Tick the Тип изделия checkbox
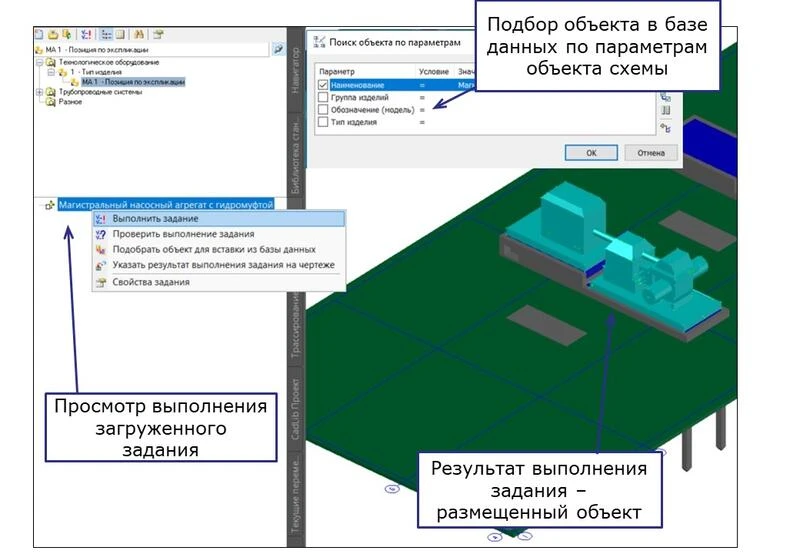The image size is (800, 554). tap(322, 122)
